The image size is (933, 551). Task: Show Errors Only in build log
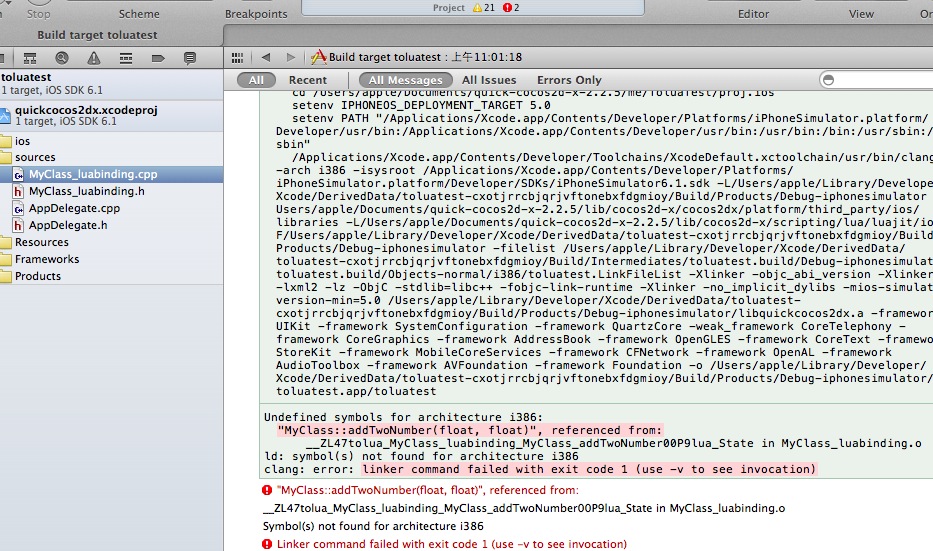point(569,80)
